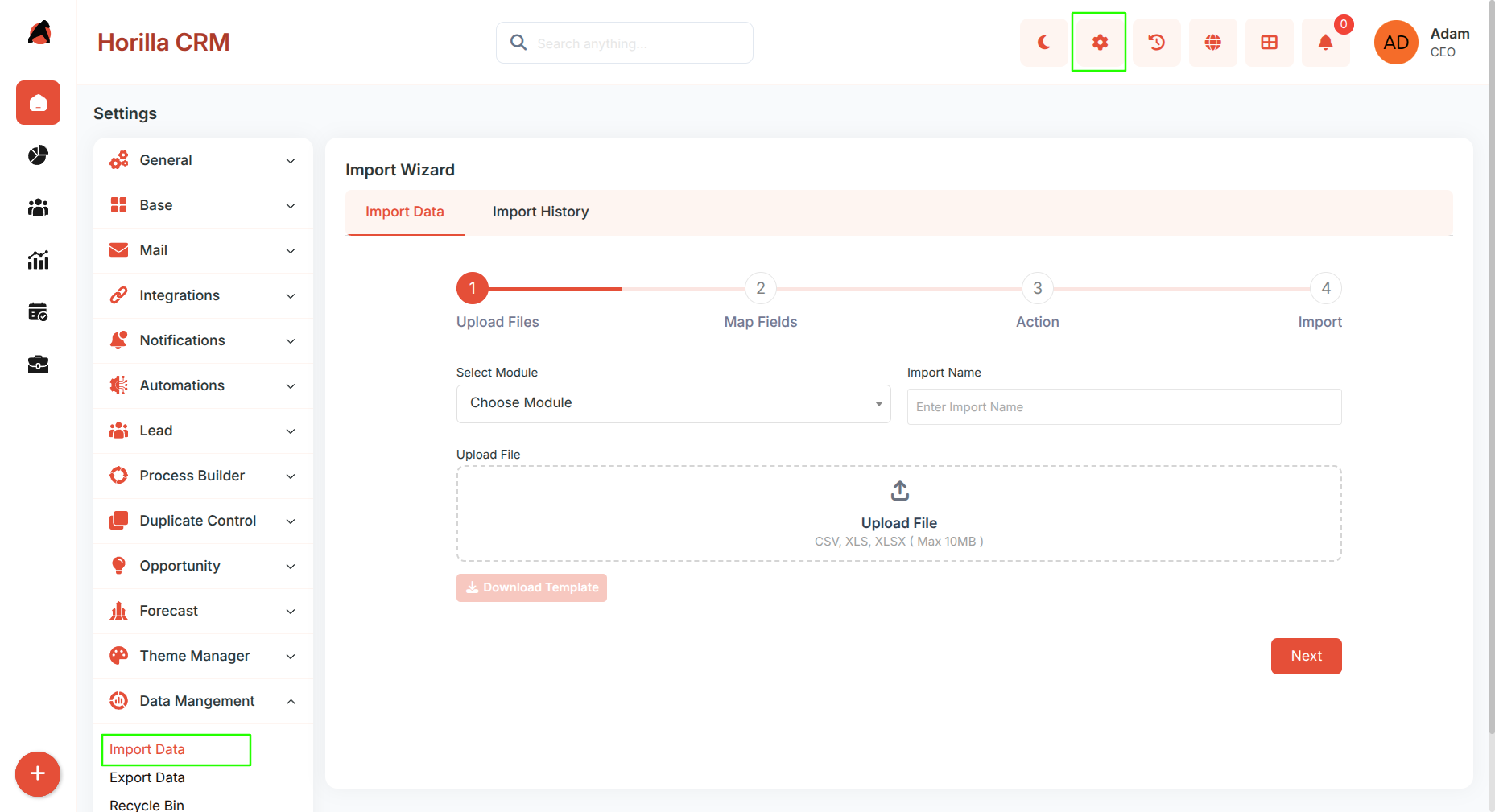
Task: Expand the Notifications settings section
Action: (203, 340)
